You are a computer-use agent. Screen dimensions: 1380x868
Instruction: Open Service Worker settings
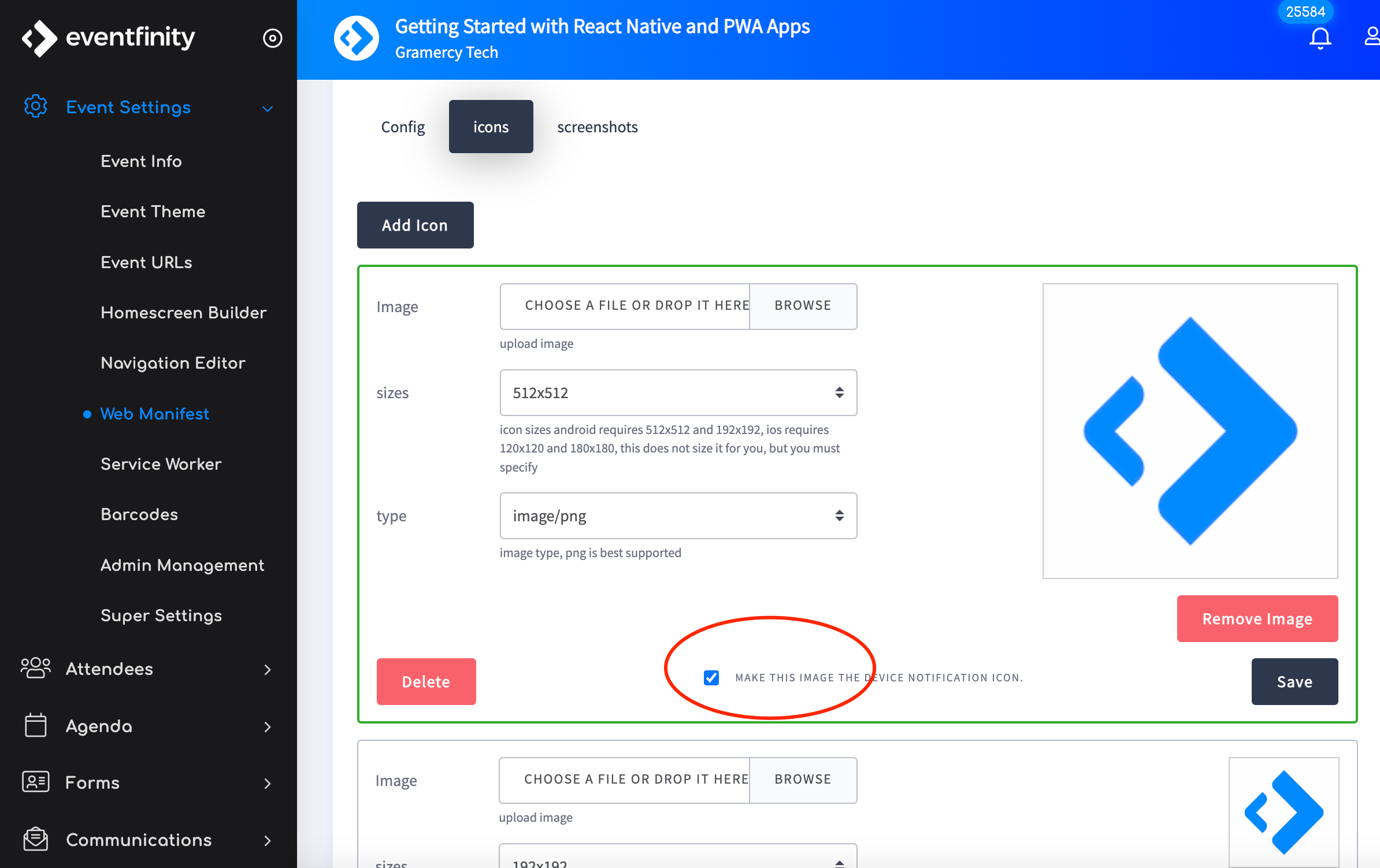pos(161,464)
